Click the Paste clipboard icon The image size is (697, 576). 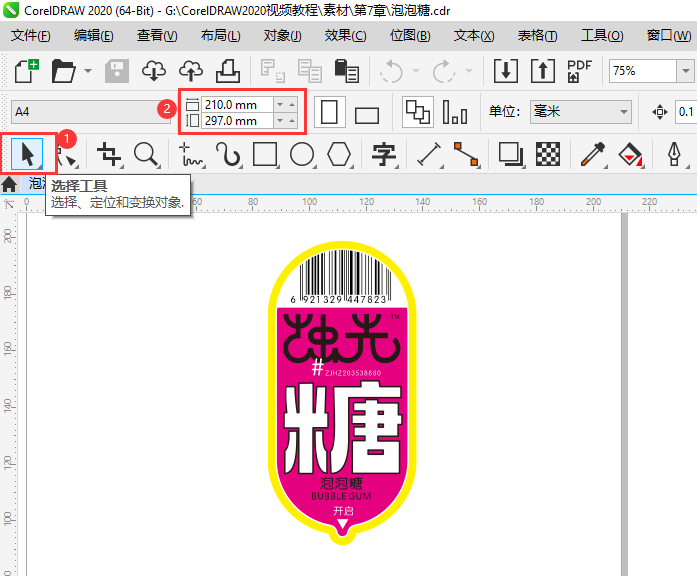coord(346,71)
